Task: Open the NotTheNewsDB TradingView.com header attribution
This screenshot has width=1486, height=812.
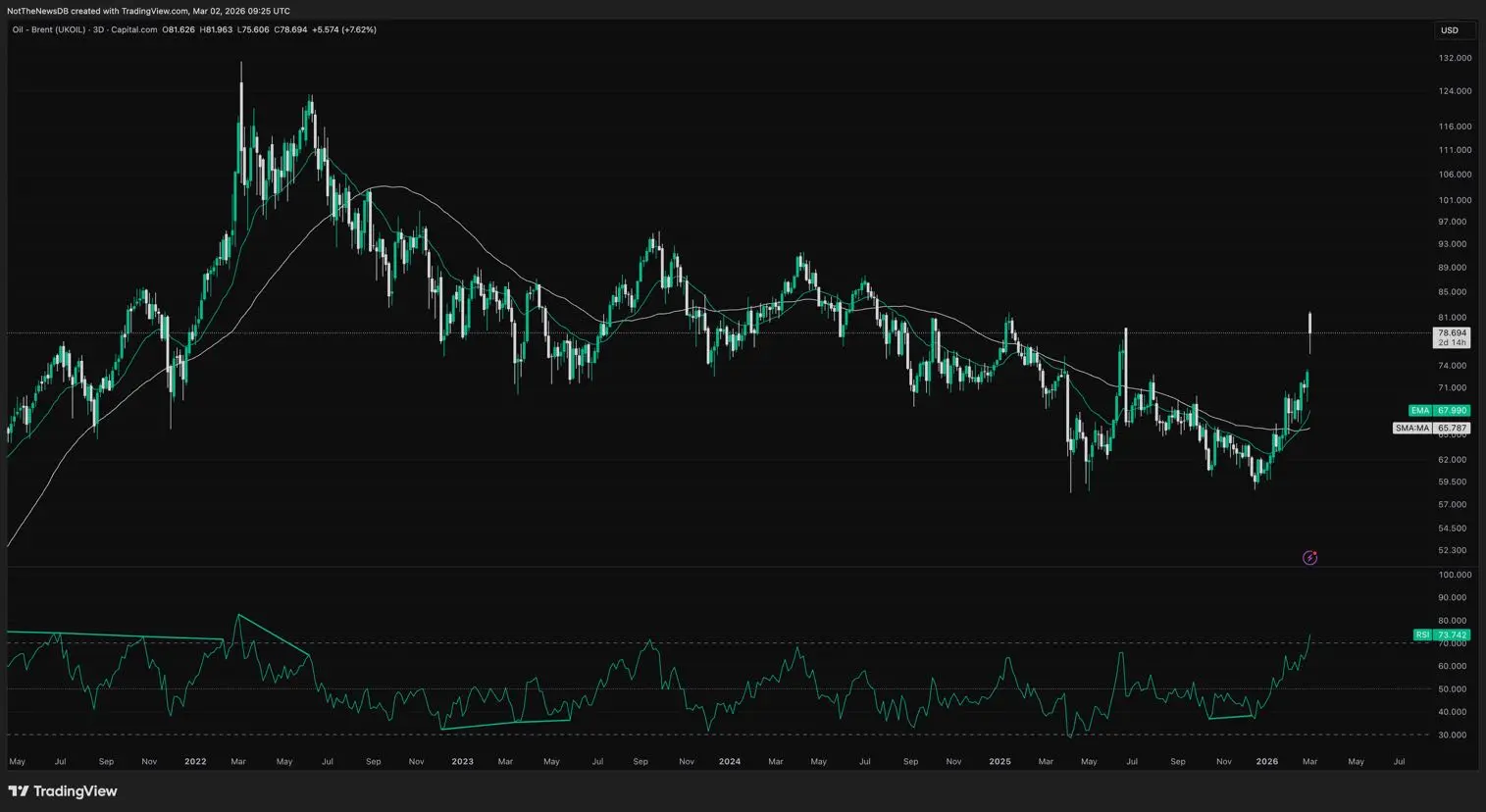Action: pos(148,11)
